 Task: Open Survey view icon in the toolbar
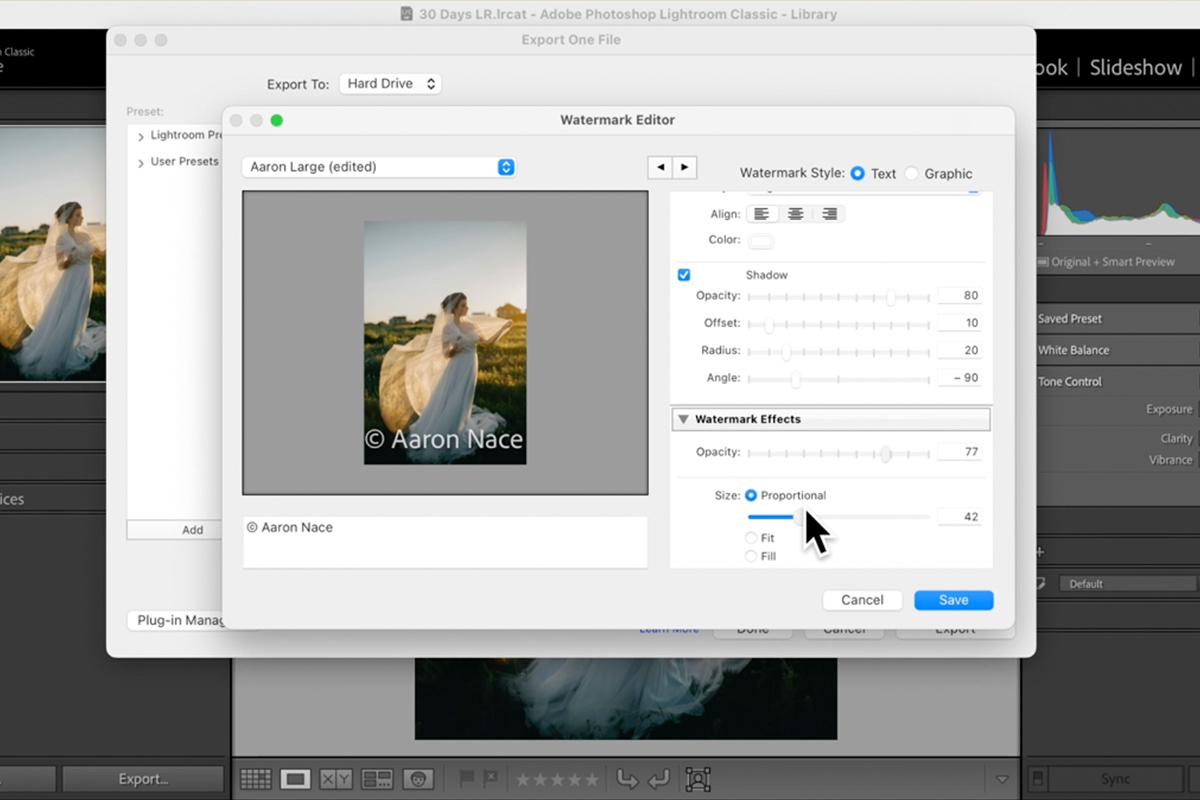(377, 779)
